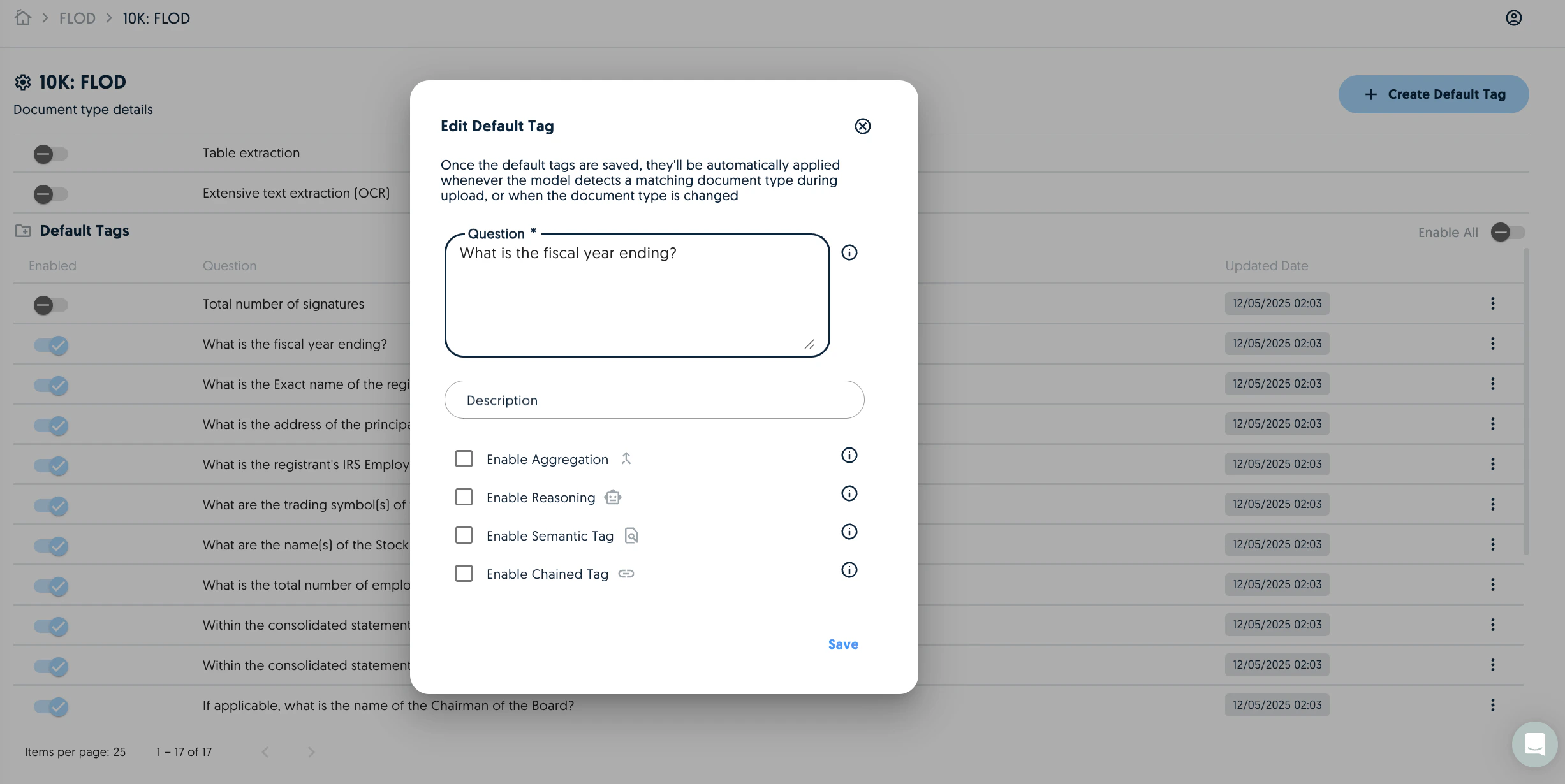Go to the previous page arrow
The width and height of the screenshot is (1565, 784).
coord(265,752)
